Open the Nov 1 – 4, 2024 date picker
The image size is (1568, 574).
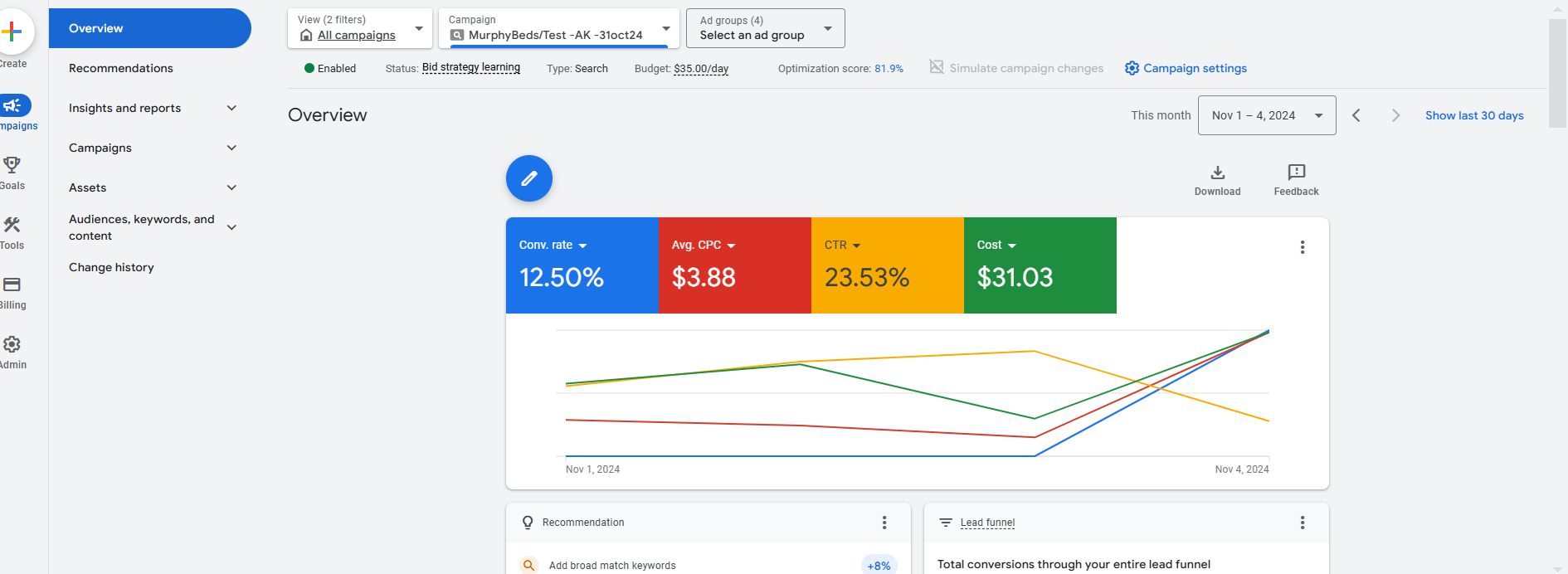(1266, 115)
